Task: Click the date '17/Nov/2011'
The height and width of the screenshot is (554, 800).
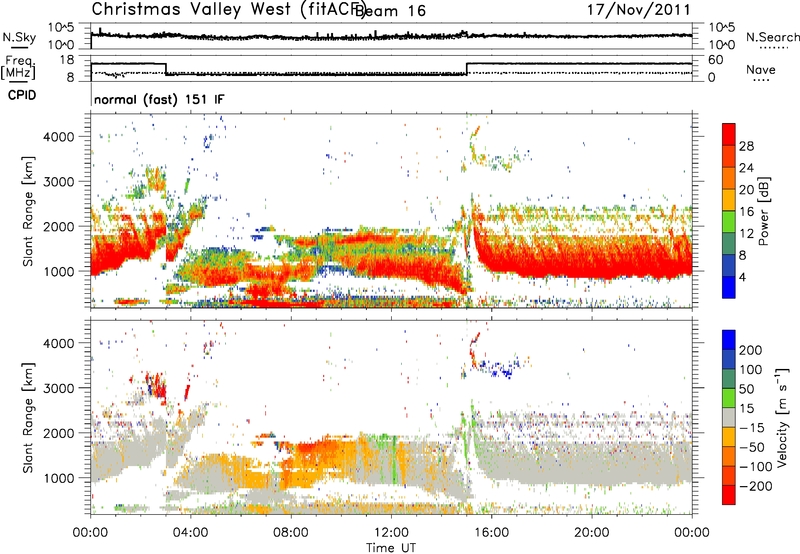Action: 639,9
